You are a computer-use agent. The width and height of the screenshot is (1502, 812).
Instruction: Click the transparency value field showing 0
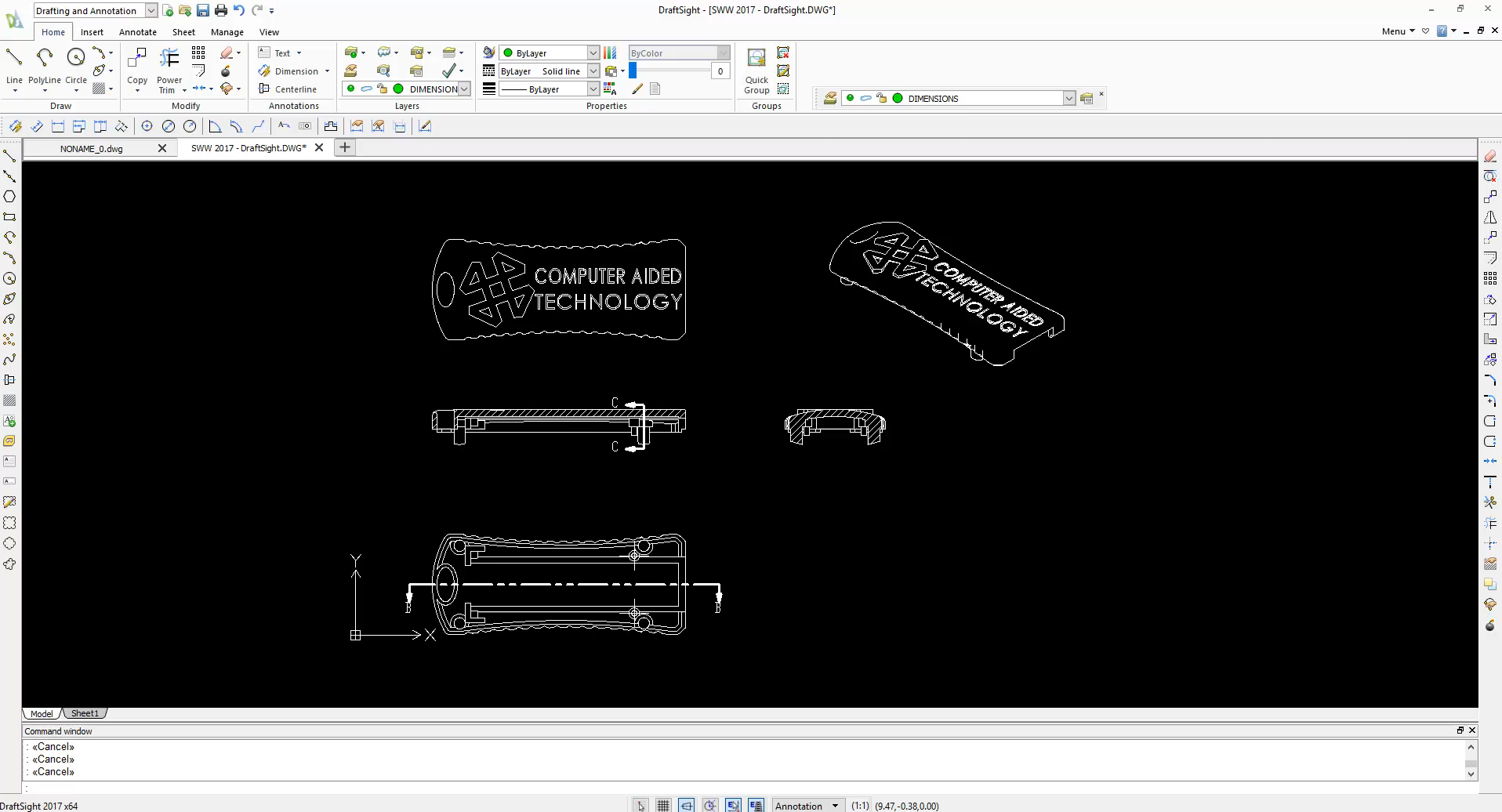720,71
